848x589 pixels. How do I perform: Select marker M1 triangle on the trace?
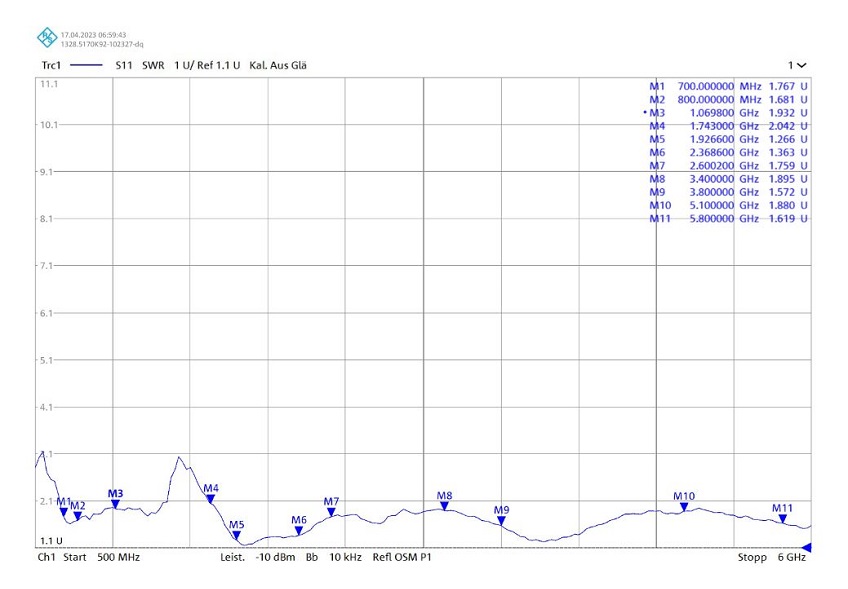(x=64, y=512)
